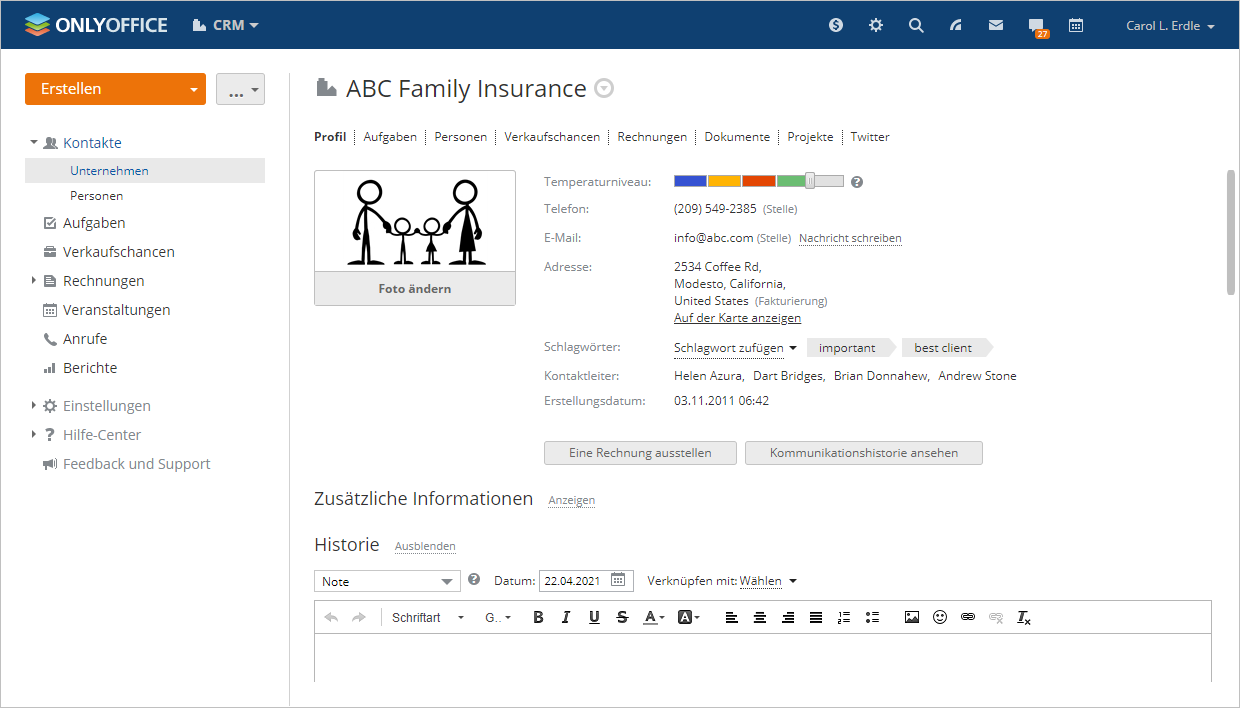This screenshot has height=708, width=1240.
Task: Toggle bold formatting in note editor
Action: (x=538, y=618)
